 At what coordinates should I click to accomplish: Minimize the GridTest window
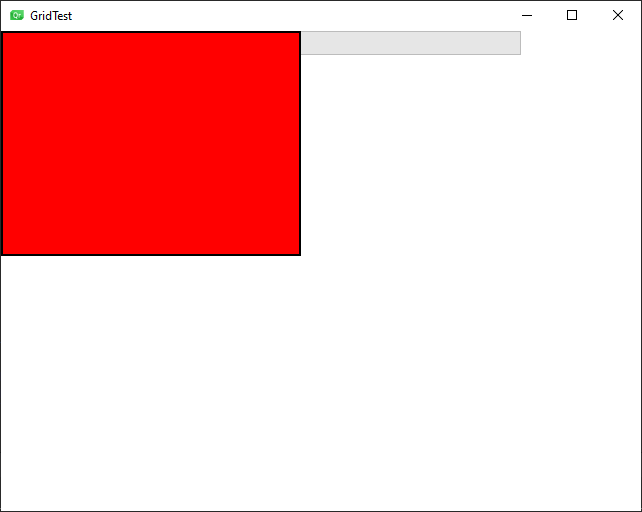[x=527, y=16]
